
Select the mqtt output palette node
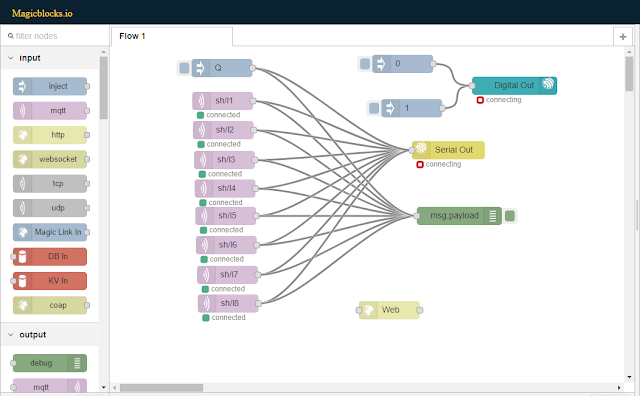pyautogui.click(x=50, y=386)
